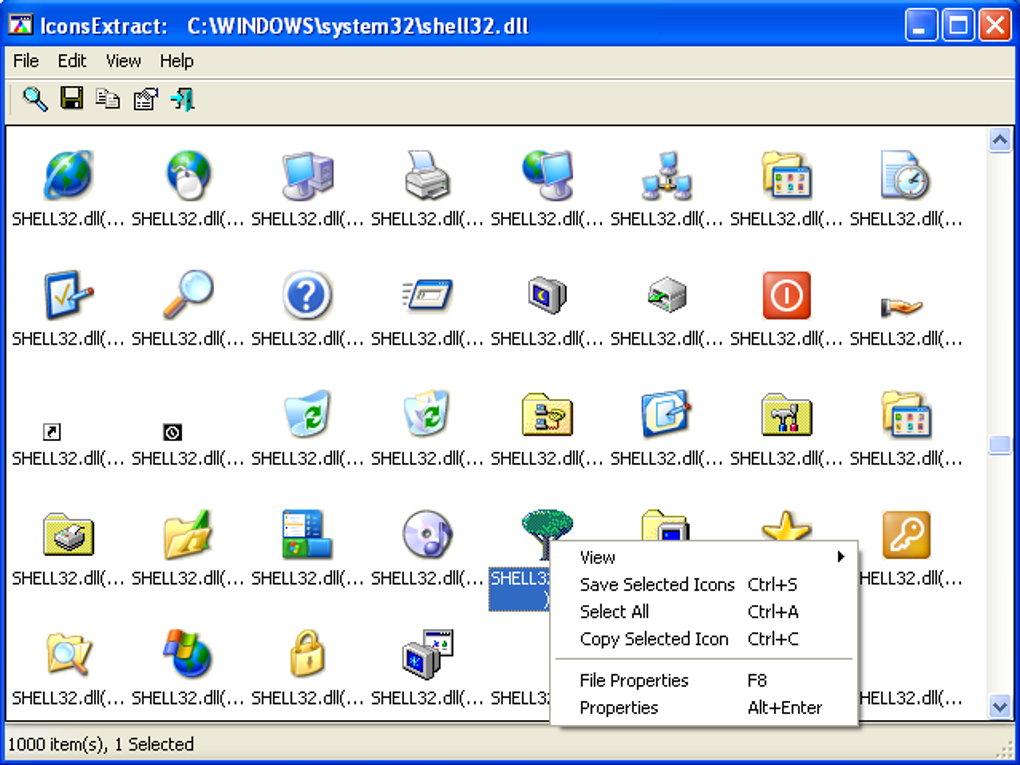This screenshot has height=765, width=1020.
Task: Select the blue question mark help icon
Action: click(307, 295)
